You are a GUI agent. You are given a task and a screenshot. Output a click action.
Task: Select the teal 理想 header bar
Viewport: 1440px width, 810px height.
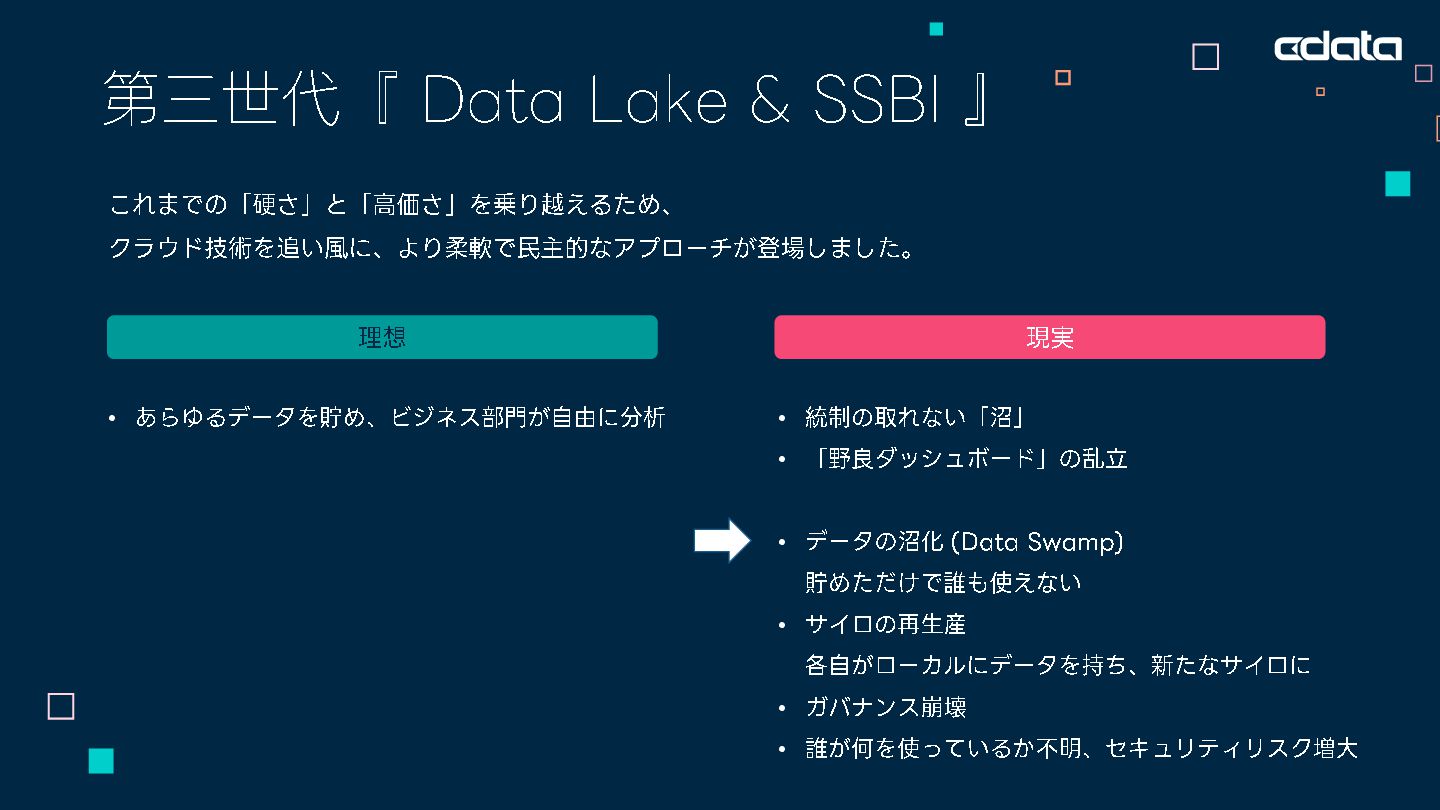tap(382, 337)
